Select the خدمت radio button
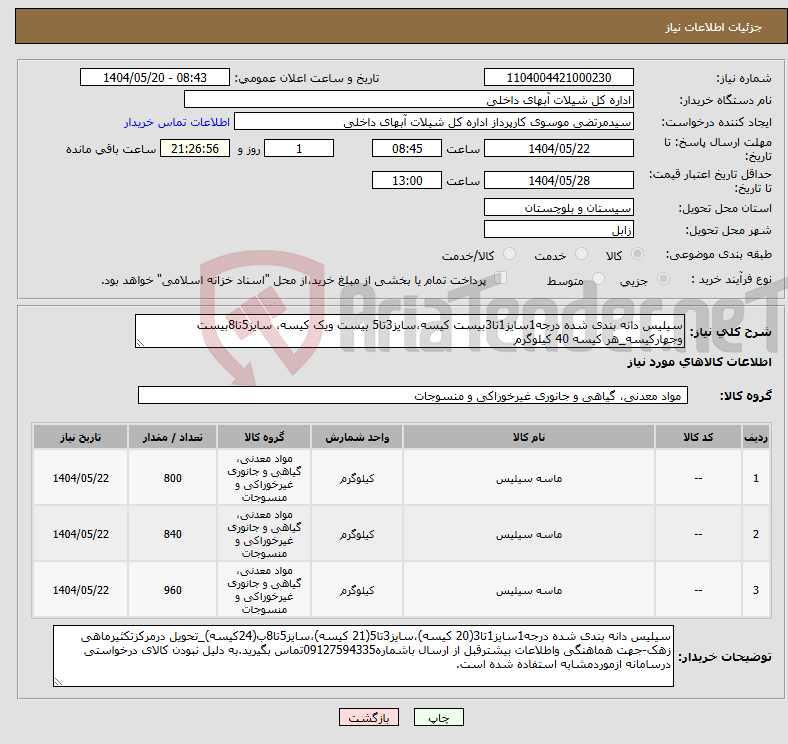 (581, 254)
